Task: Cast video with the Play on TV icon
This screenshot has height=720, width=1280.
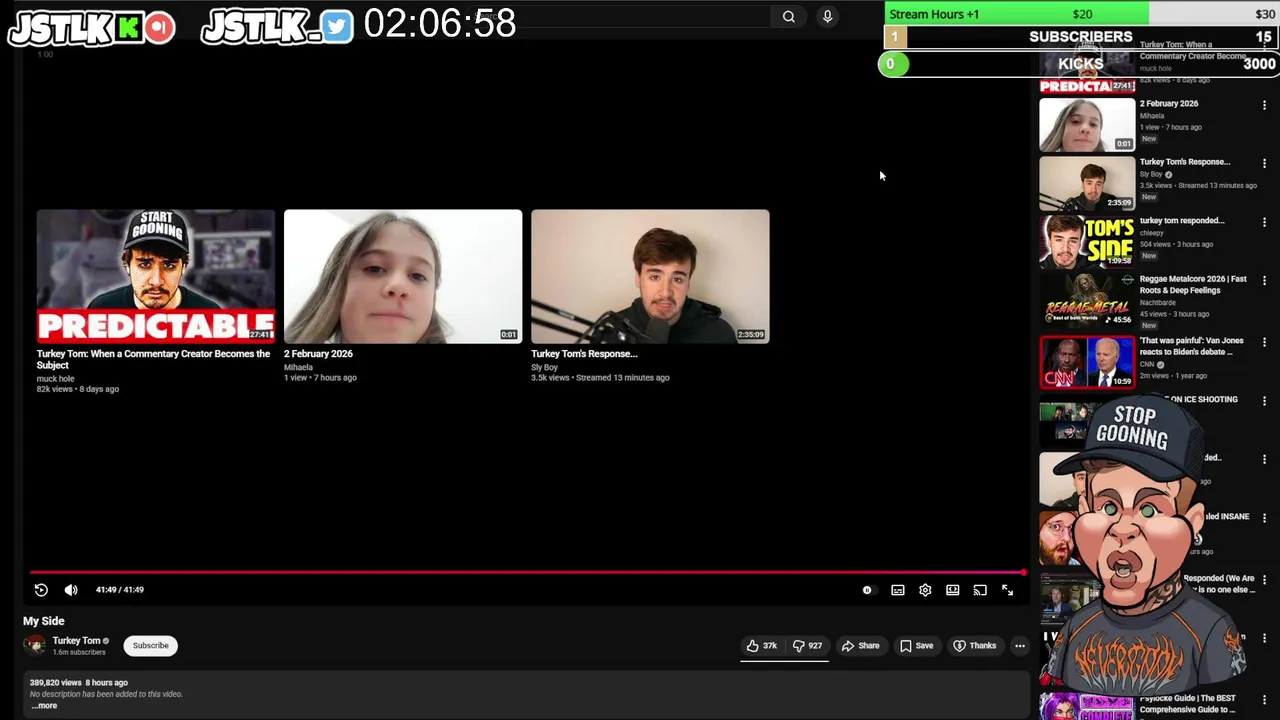Action: click(980, 590)
